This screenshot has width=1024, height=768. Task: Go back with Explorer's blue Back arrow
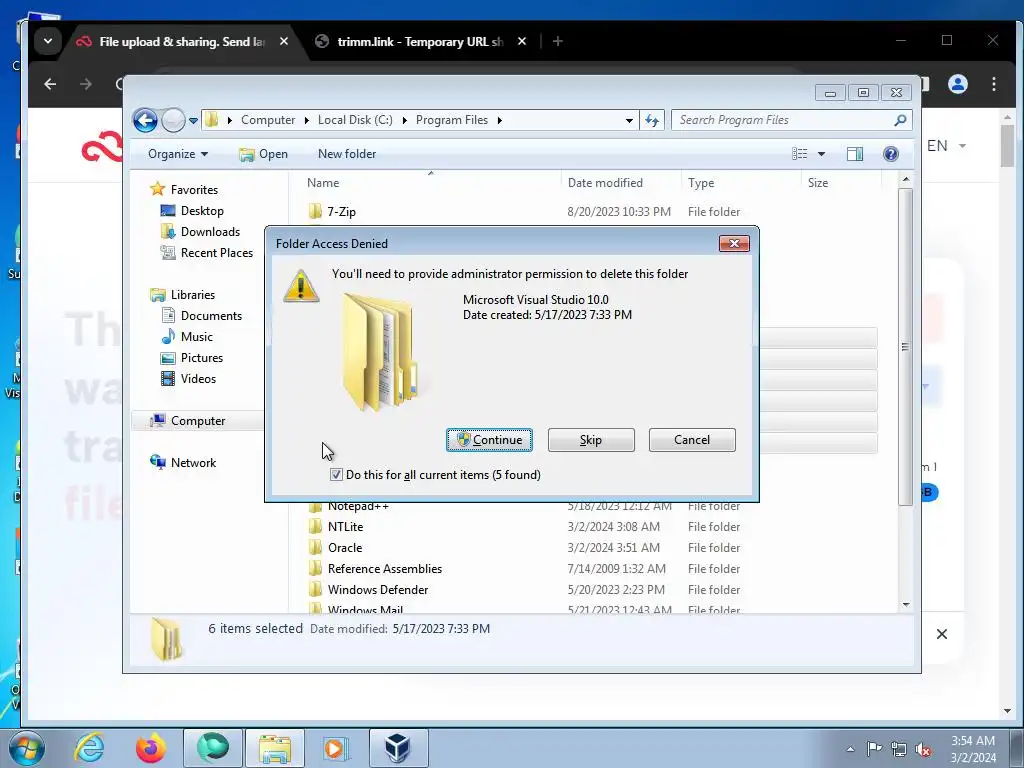pos(145,120)
